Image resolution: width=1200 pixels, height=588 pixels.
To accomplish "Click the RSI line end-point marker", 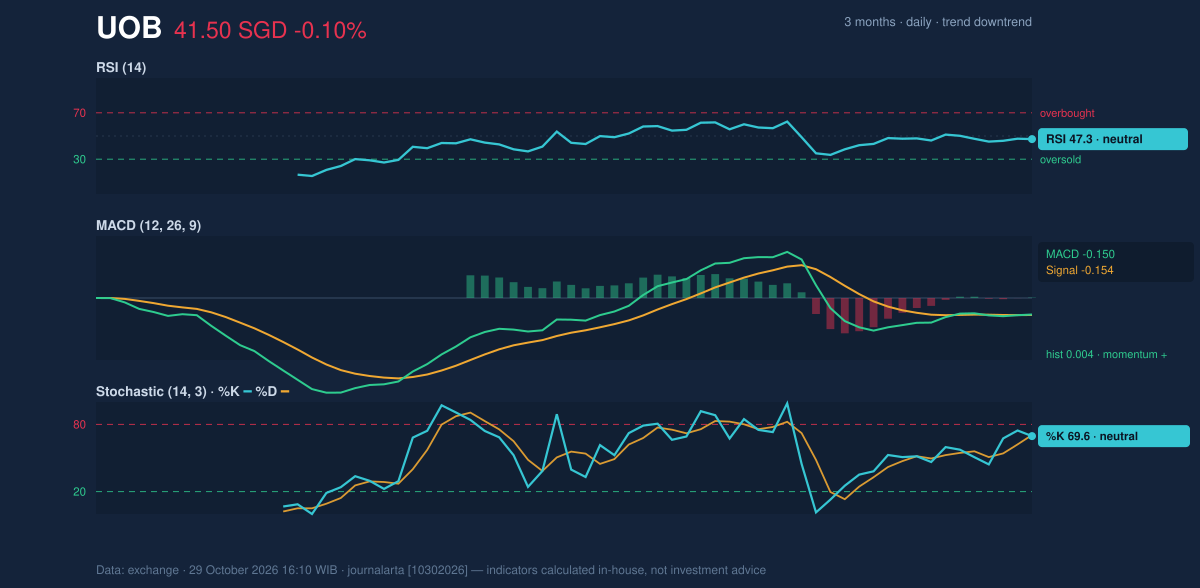I will pos(1032,139).
